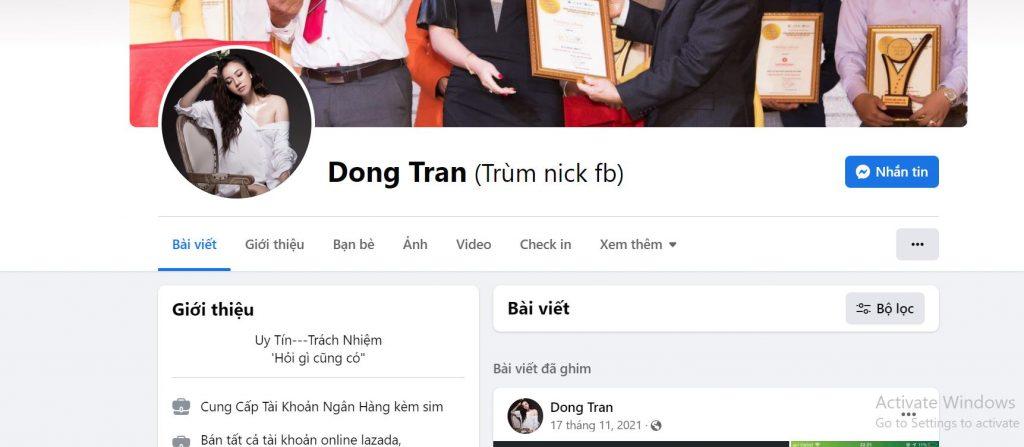Open the Bộ lọc filter button
This screenshot has height=447, width=1024.
[x=885, y=308]
